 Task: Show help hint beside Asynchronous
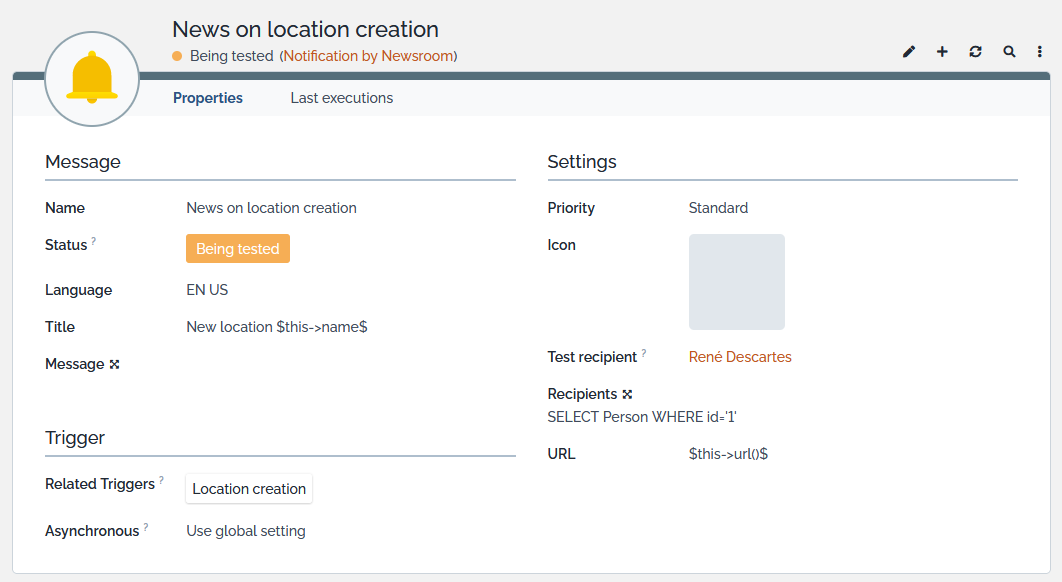click(x=146, y=527)
